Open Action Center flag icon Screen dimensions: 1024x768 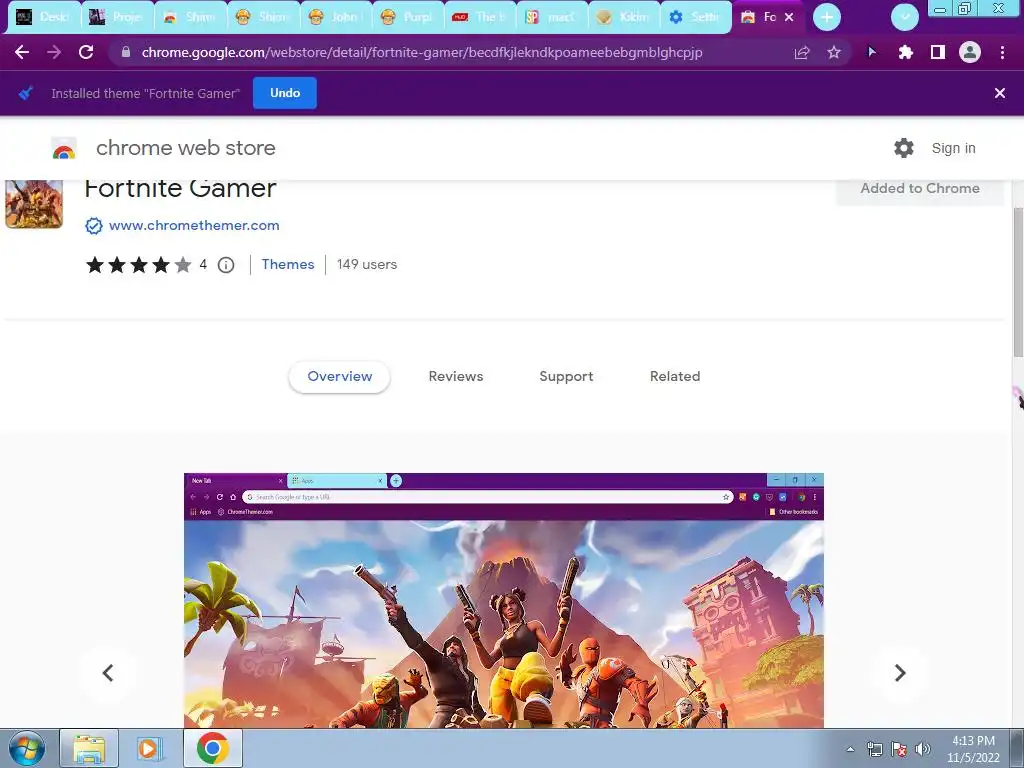point(899,749)
